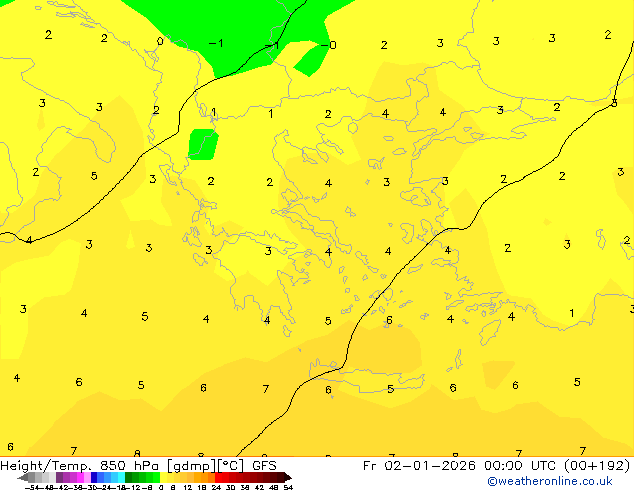This screenshot has height=490, width=634.
Task: Click the '54' label at scale's right end
Action: point(287,487)
